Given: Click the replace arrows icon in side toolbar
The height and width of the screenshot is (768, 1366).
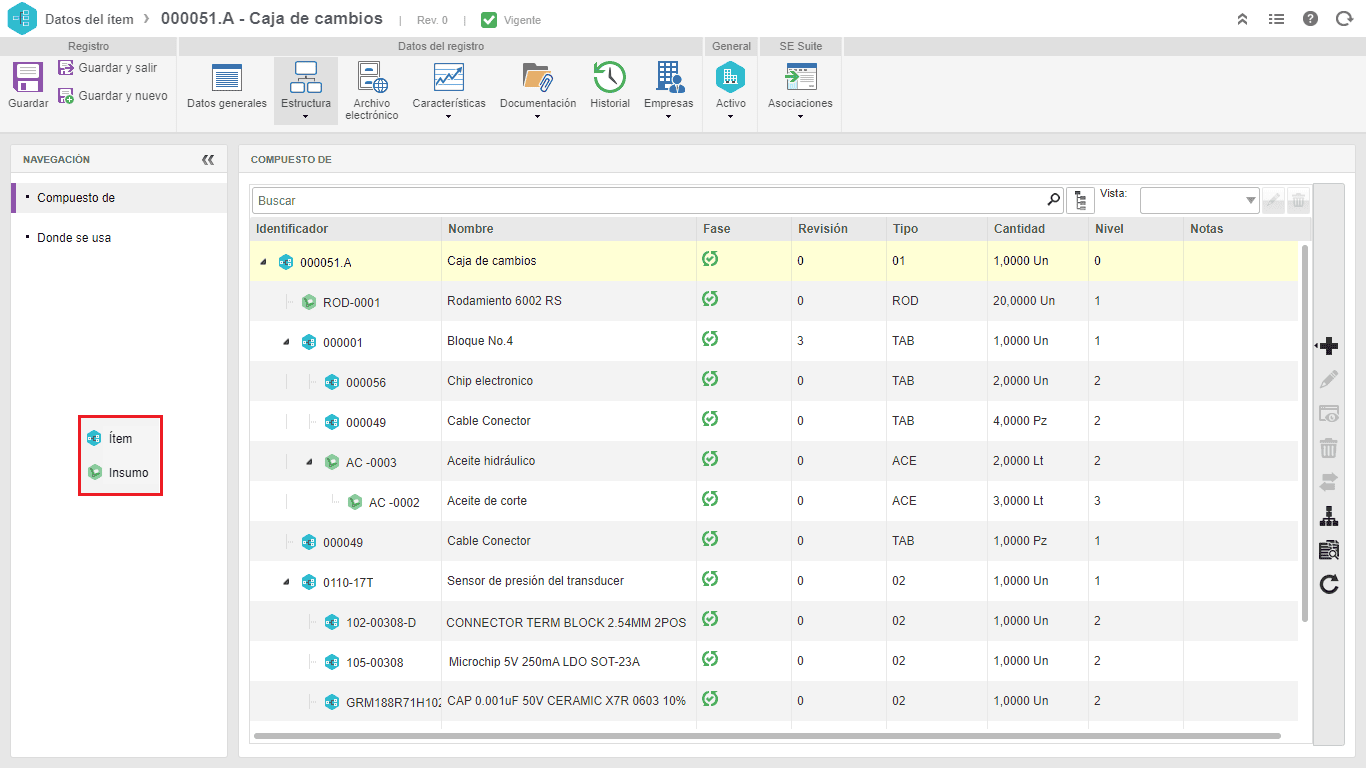Looking at the screenshot, I should [1329, 482].
